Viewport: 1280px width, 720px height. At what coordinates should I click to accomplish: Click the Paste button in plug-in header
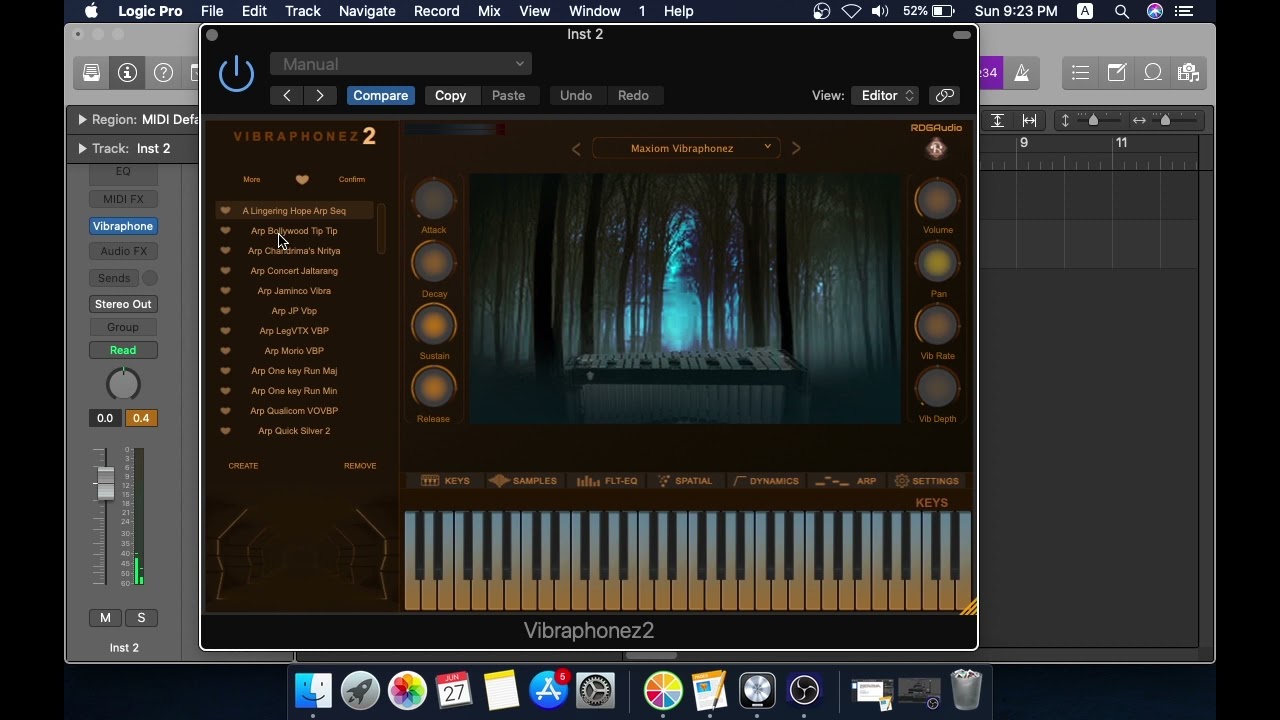508,95
